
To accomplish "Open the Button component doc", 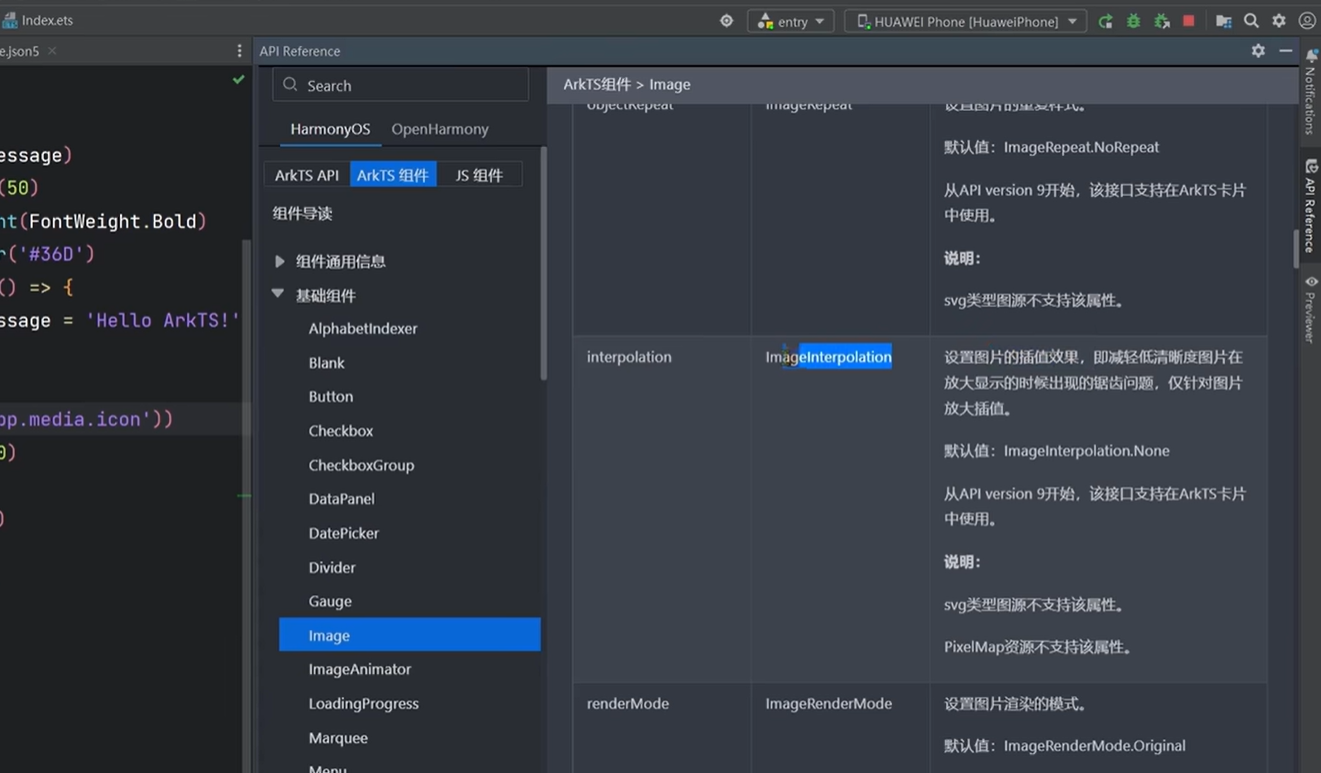I will coord(331,397).
